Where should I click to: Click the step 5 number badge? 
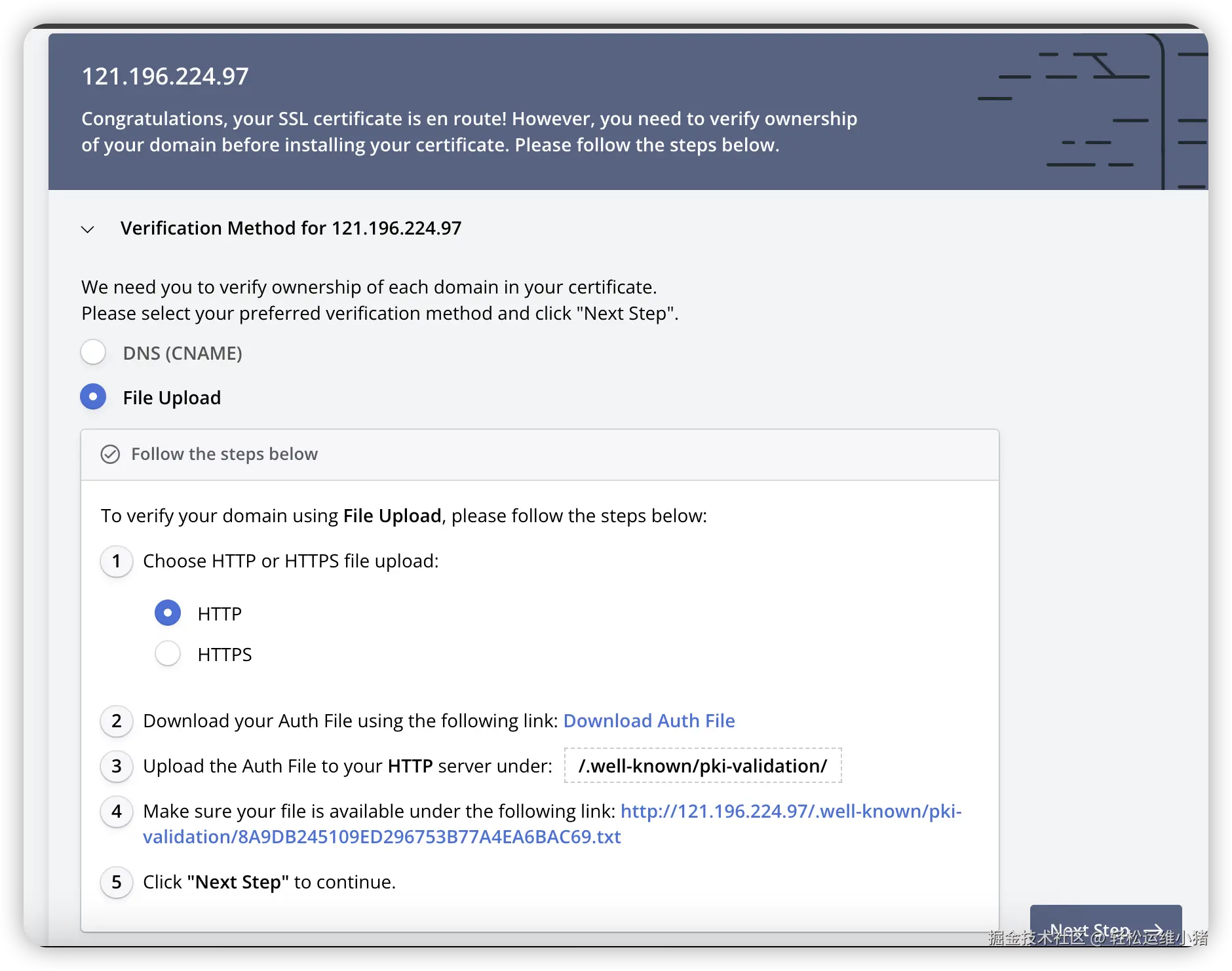coord(117,883)
